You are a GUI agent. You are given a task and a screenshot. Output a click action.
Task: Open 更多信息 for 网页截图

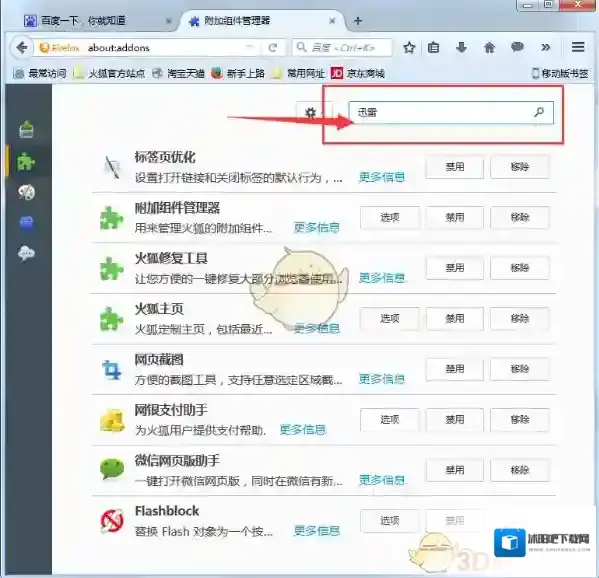382,379
